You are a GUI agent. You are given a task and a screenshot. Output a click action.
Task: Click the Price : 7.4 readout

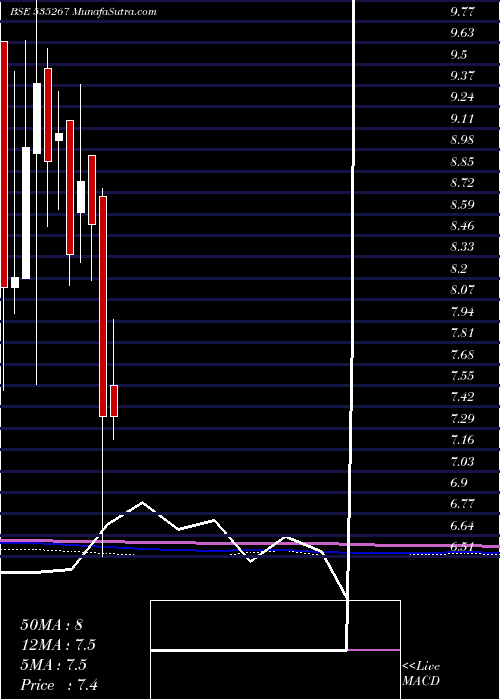[x=59, y=685]
